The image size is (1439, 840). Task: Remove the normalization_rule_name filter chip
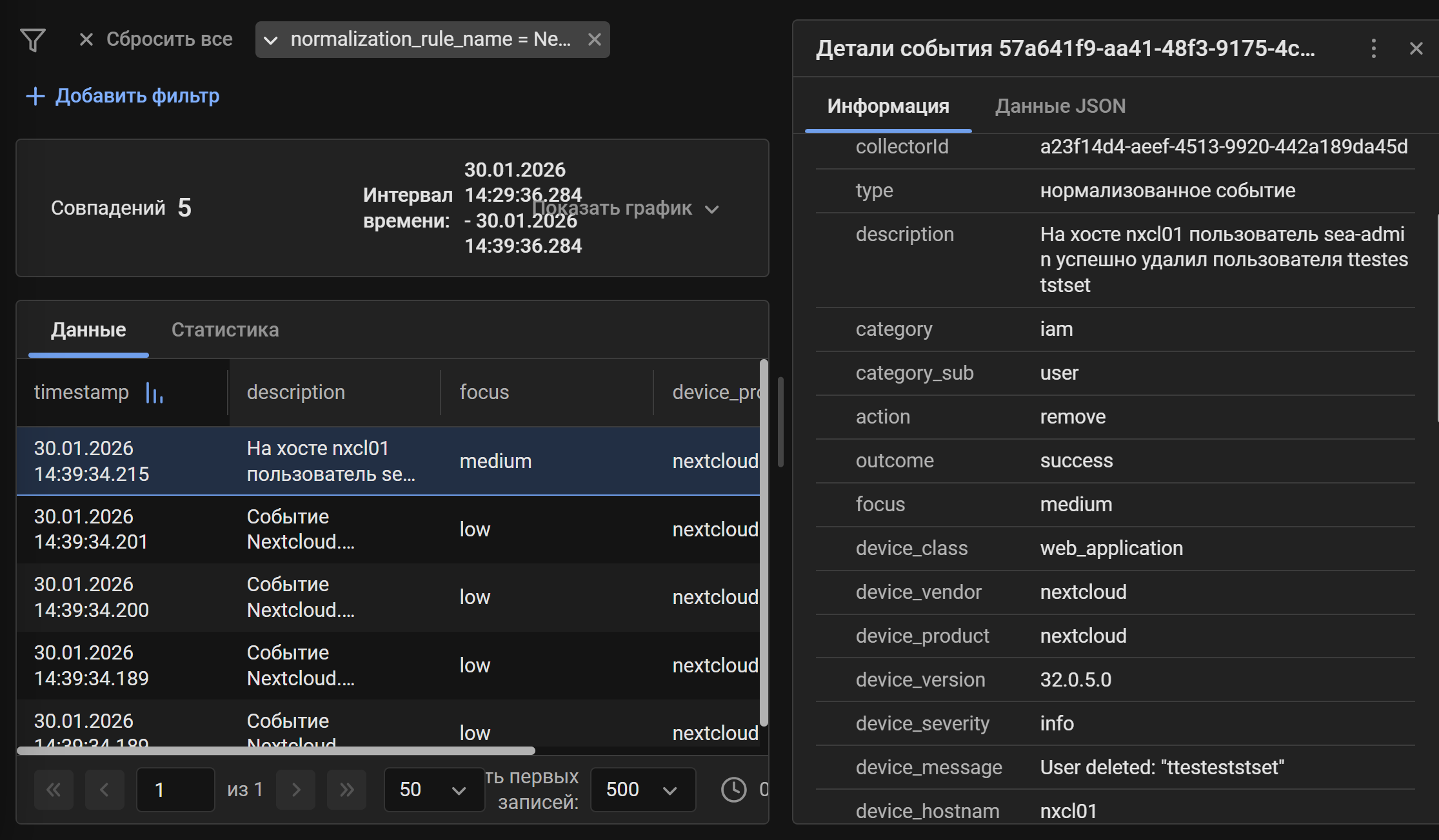(x=594, y=39)
